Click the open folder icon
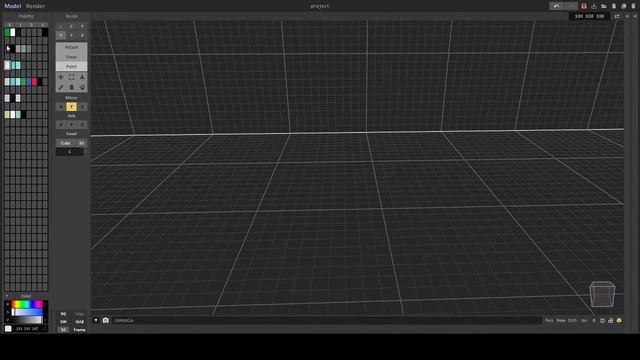The width and height of the screenshot is (640, 360). (604, 6)
